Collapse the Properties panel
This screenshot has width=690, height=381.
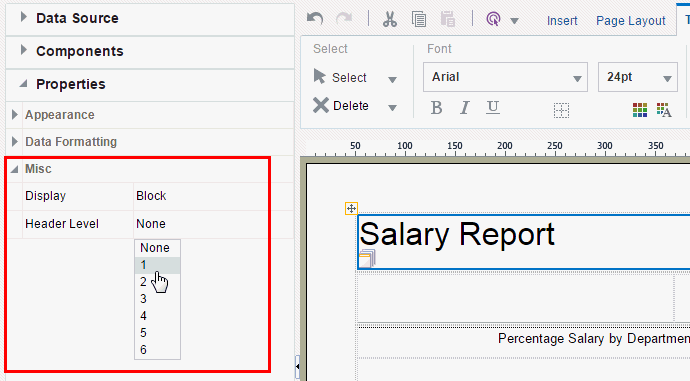23,83
